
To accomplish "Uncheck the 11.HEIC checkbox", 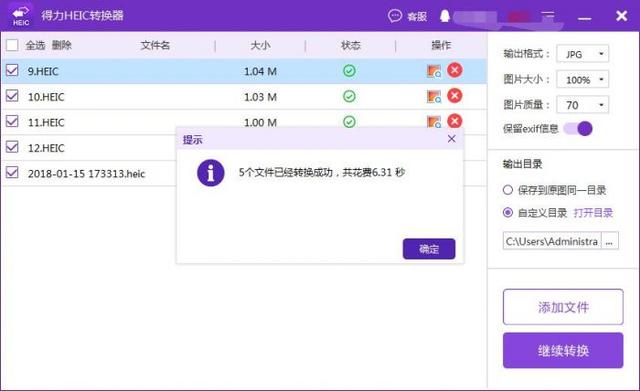I will click(12, 121).
